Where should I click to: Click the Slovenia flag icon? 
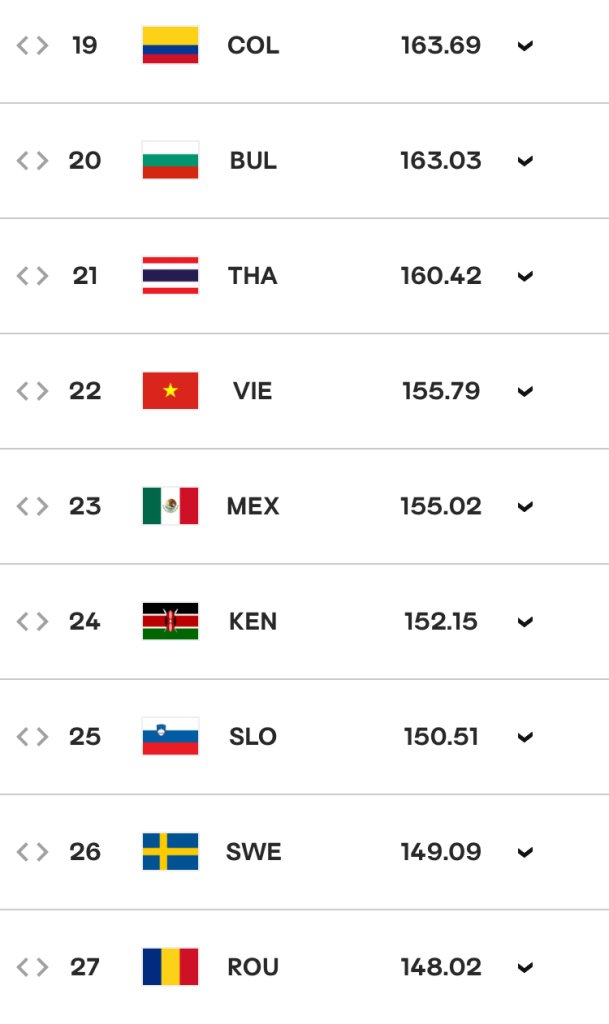[170, 737]
